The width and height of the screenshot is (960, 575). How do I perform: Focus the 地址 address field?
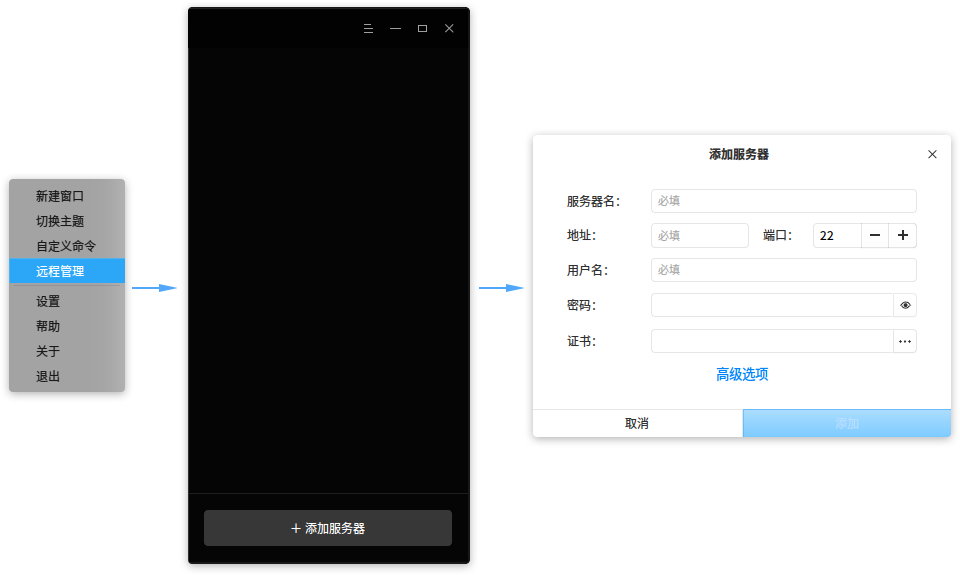pyautogui.click(x=699, y=235)
